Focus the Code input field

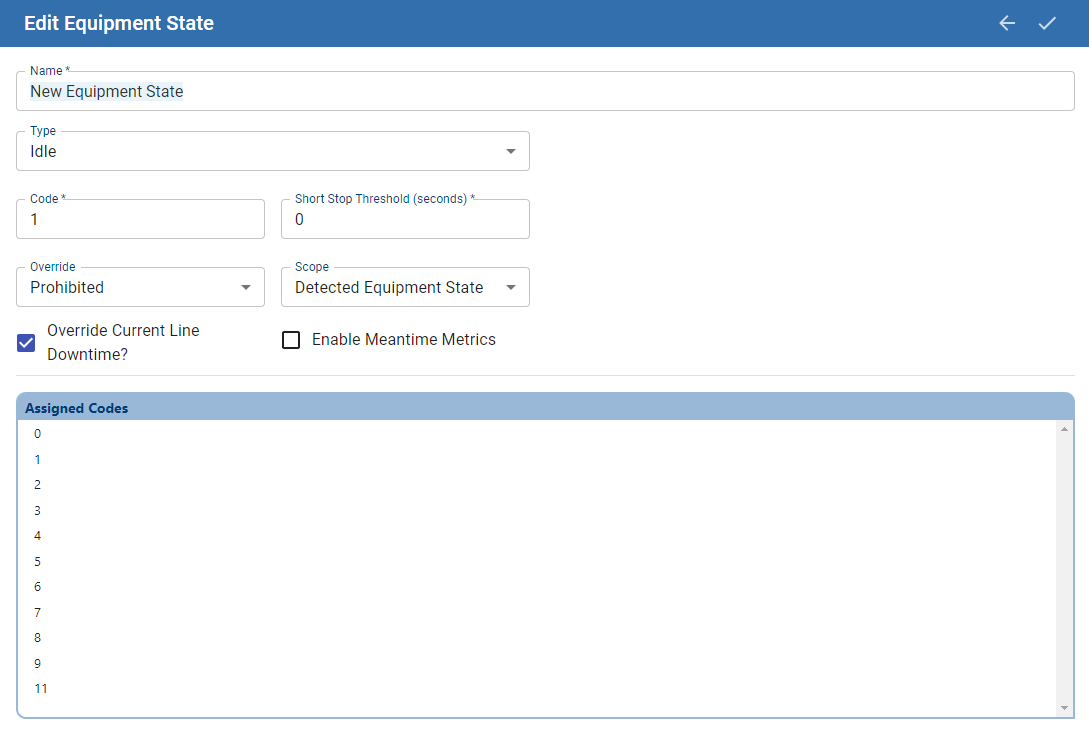(140, 220)
